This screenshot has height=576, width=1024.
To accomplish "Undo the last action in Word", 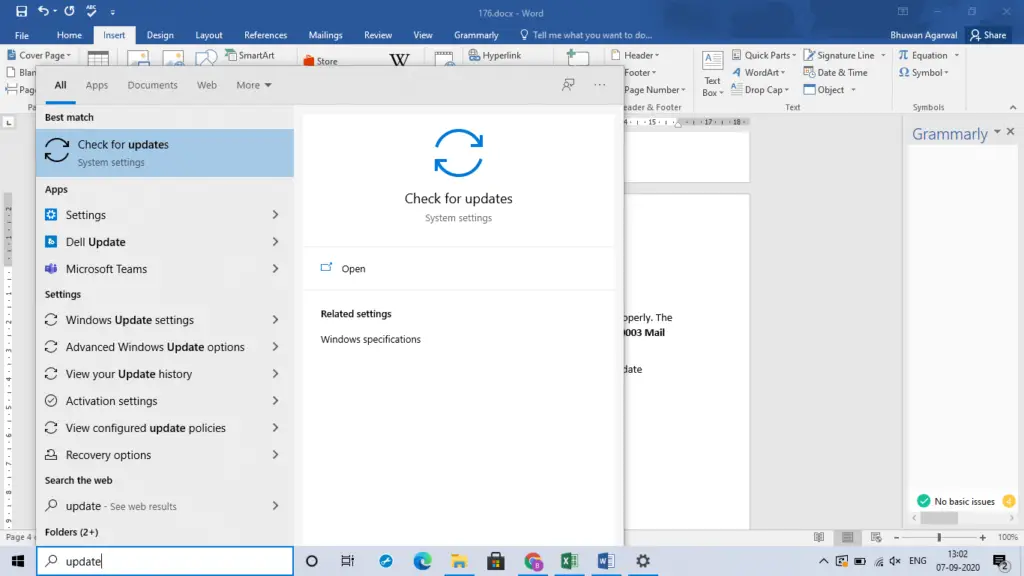I will point(43,11).
